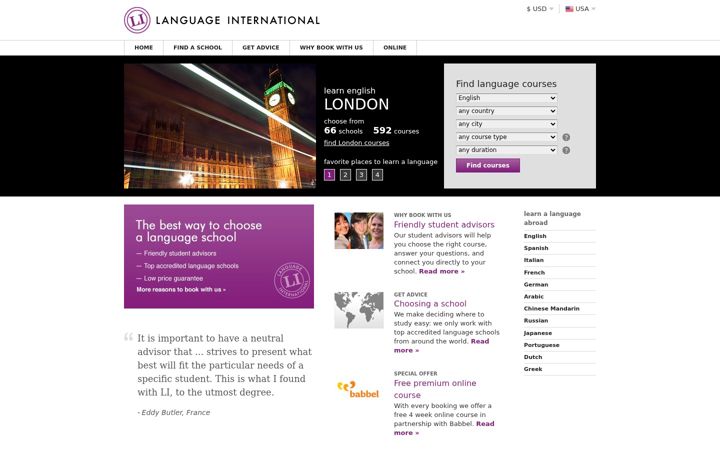Select Arabic in learn abroad list
This screenshot has width=720, height=450.
534,297
